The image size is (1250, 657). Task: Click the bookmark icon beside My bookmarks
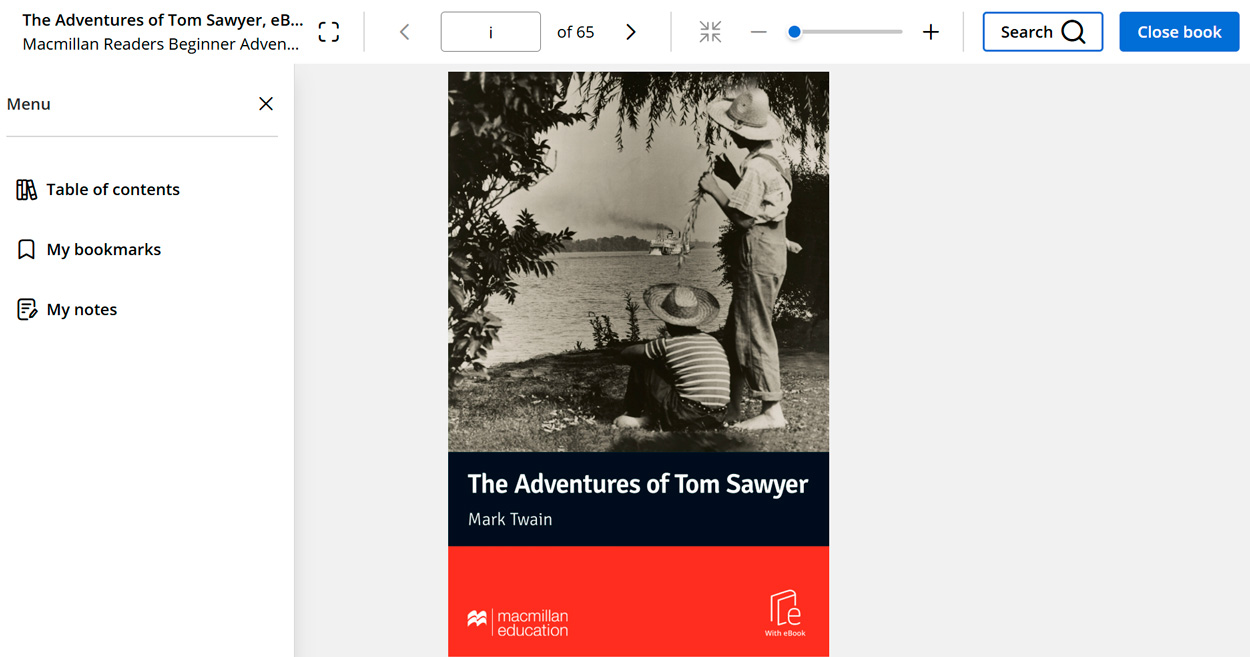pyautogui.click(x=27, y=250)
